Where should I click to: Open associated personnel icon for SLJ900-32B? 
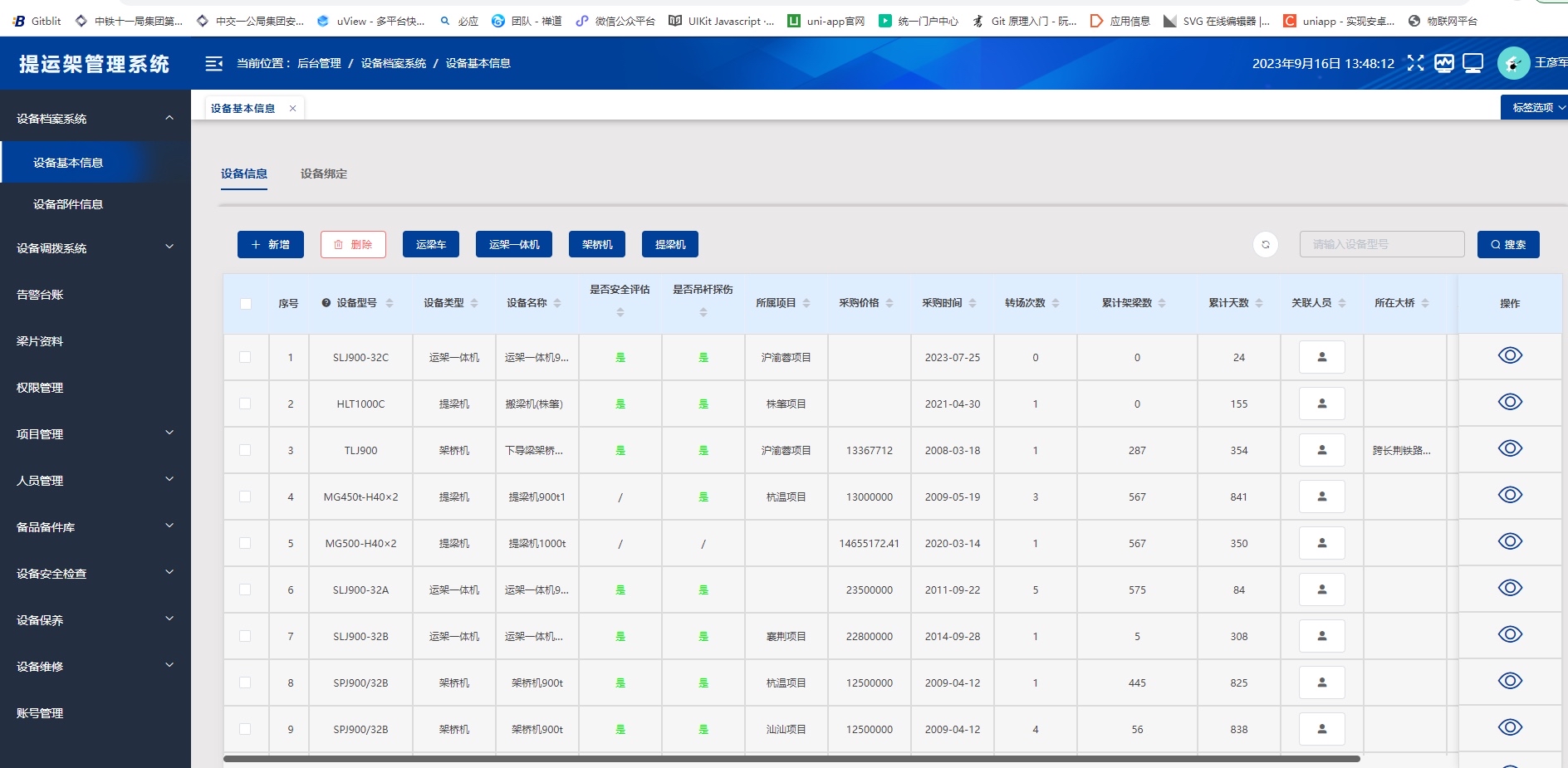pyautogui.click(x=1322, y=636)
